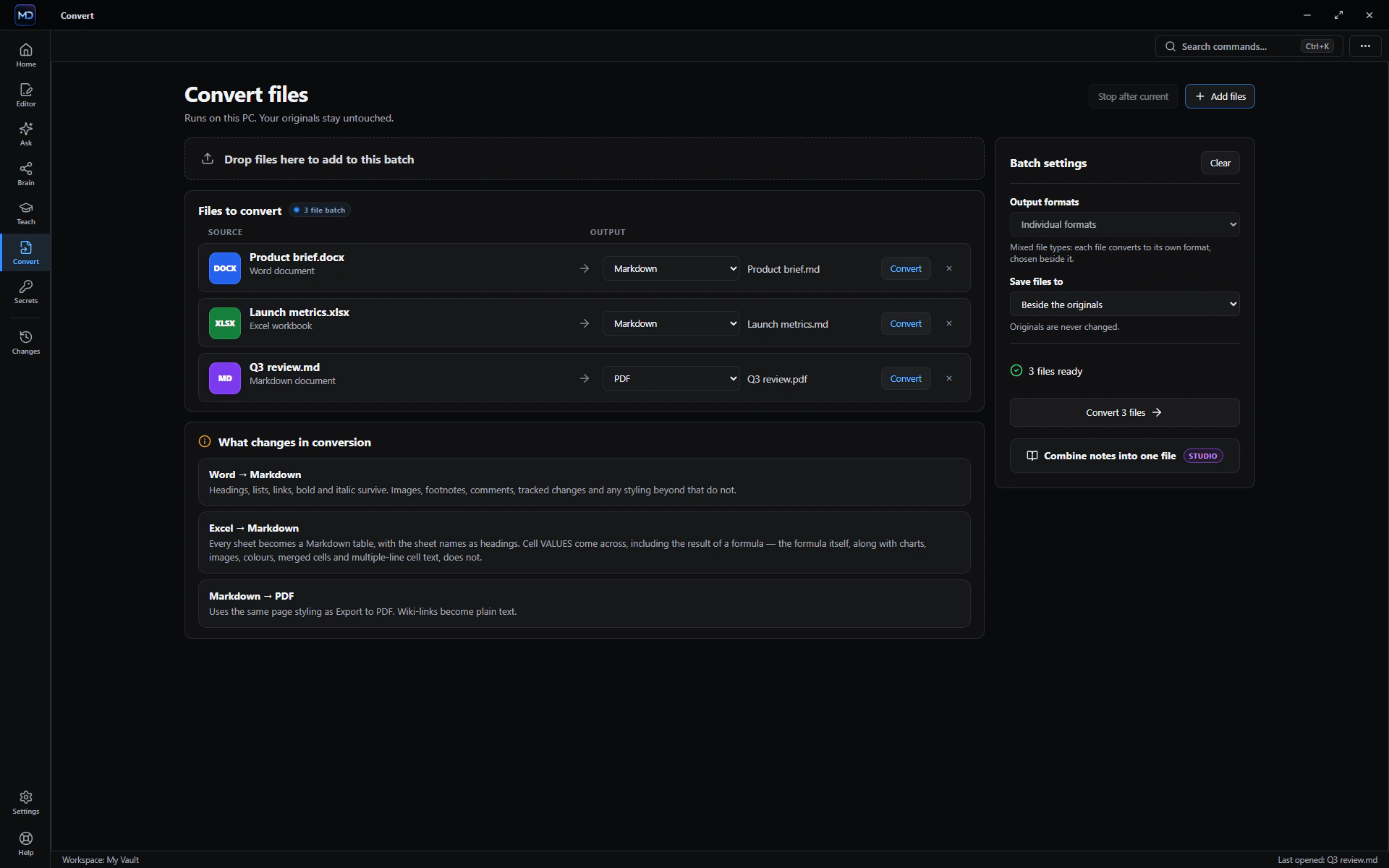Convert Q3 review.md individually
This screenshot has width=1389, height=868.
click(906, 378)
